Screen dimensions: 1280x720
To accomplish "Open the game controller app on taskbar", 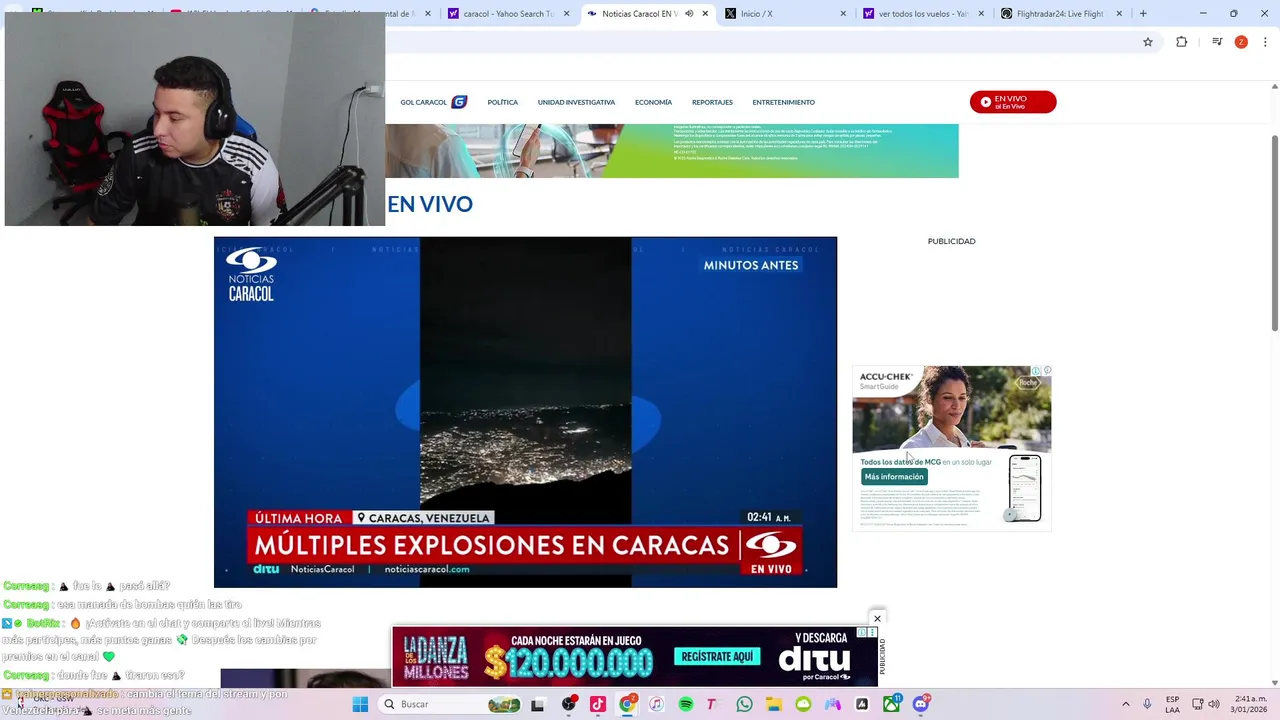I will pos(832,704).
